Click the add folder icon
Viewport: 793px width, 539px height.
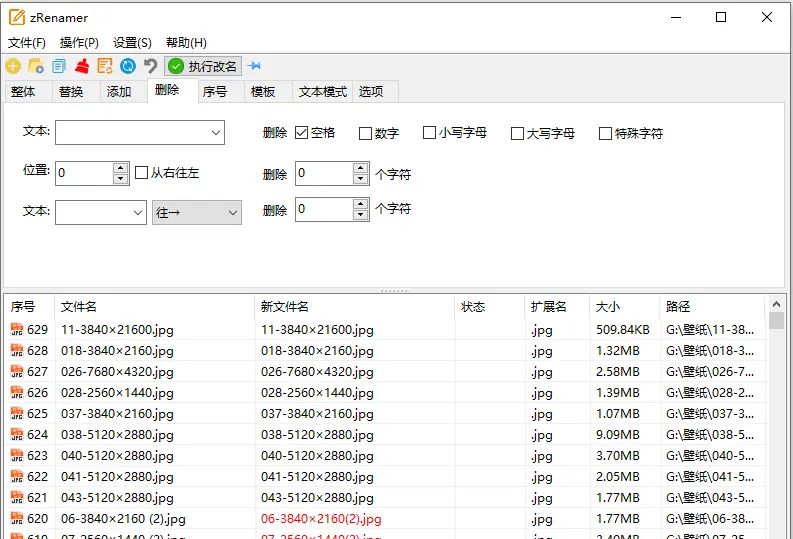point(36,66)
